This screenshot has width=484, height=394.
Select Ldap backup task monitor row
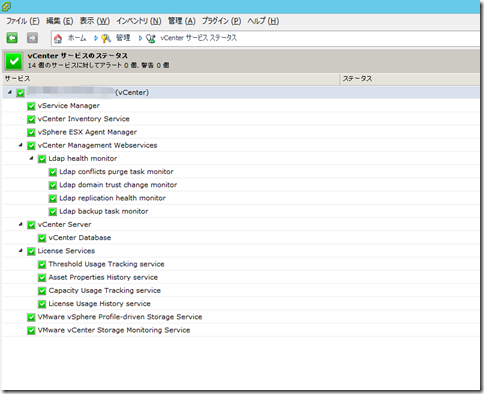[241, 211]
